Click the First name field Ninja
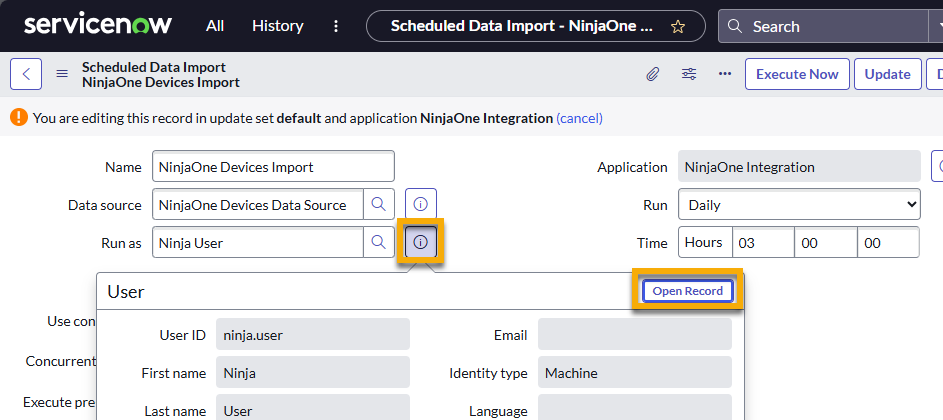Image resolution: width=943 pixels, height=420 pixels. pyautogui.click(x=313, y=372)
